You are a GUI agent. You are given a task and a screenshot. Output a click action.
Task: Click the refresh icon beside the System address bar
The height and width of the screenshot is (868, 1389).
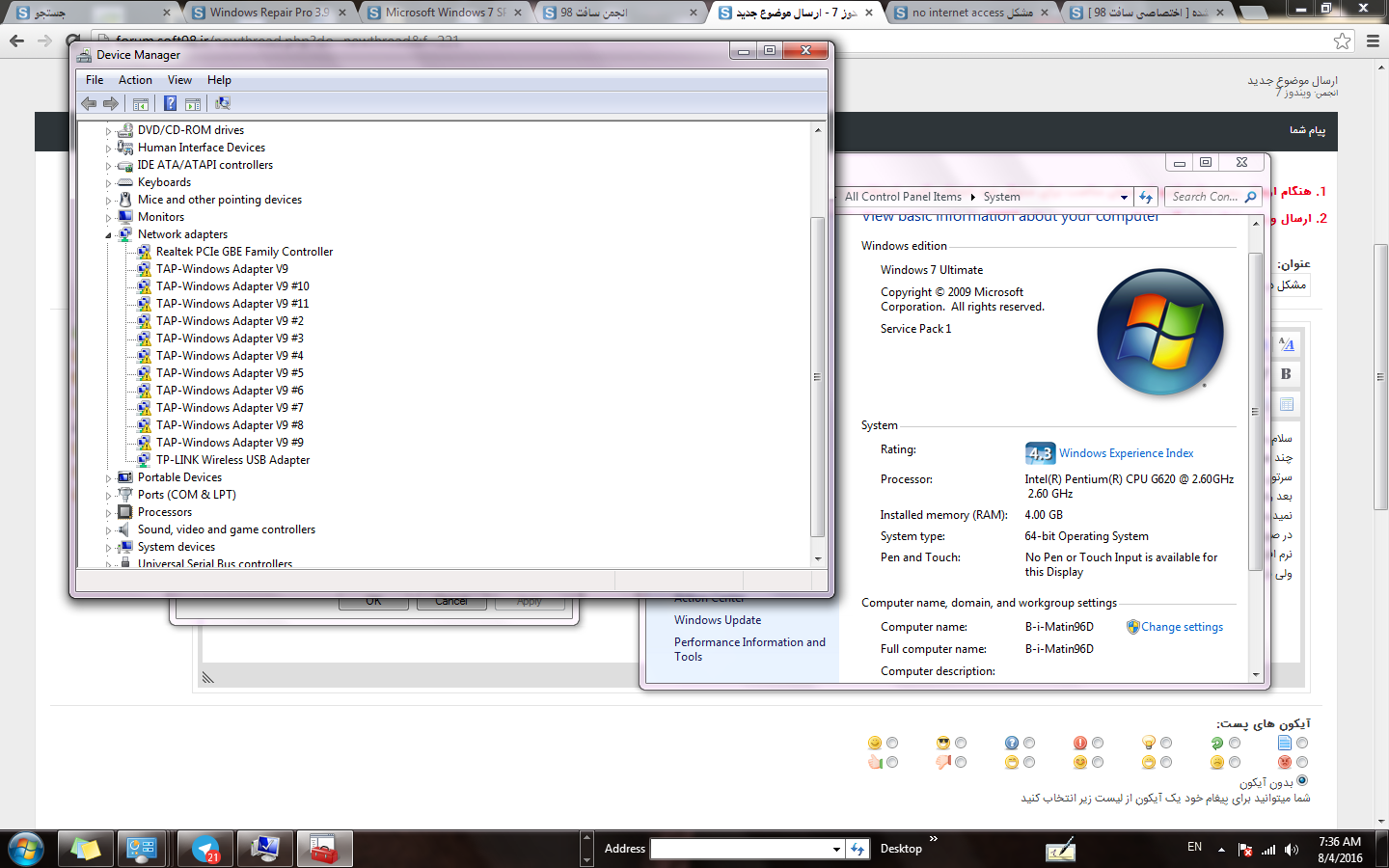pos(1146,197)
